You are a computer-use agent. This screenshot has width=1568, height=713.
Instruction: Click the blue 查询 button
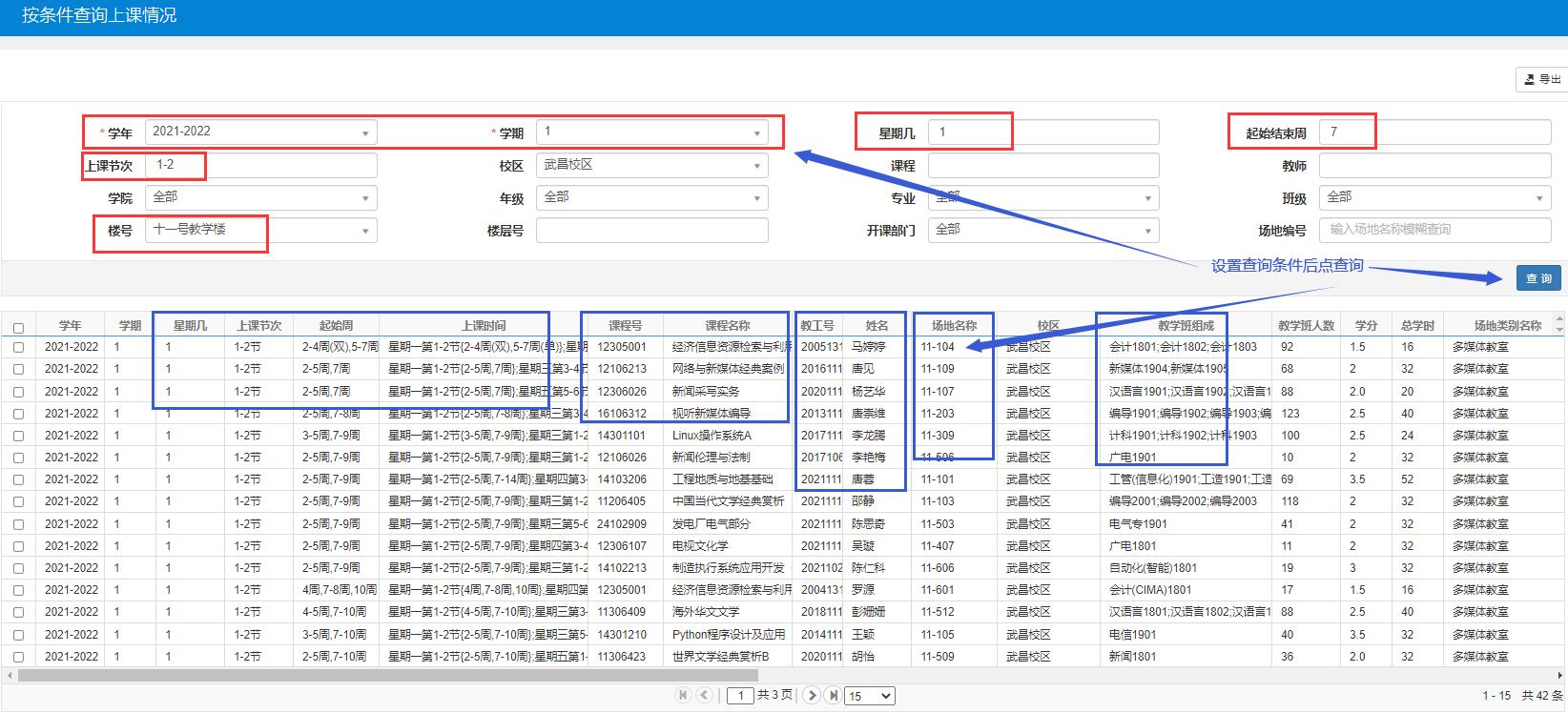1538,278
